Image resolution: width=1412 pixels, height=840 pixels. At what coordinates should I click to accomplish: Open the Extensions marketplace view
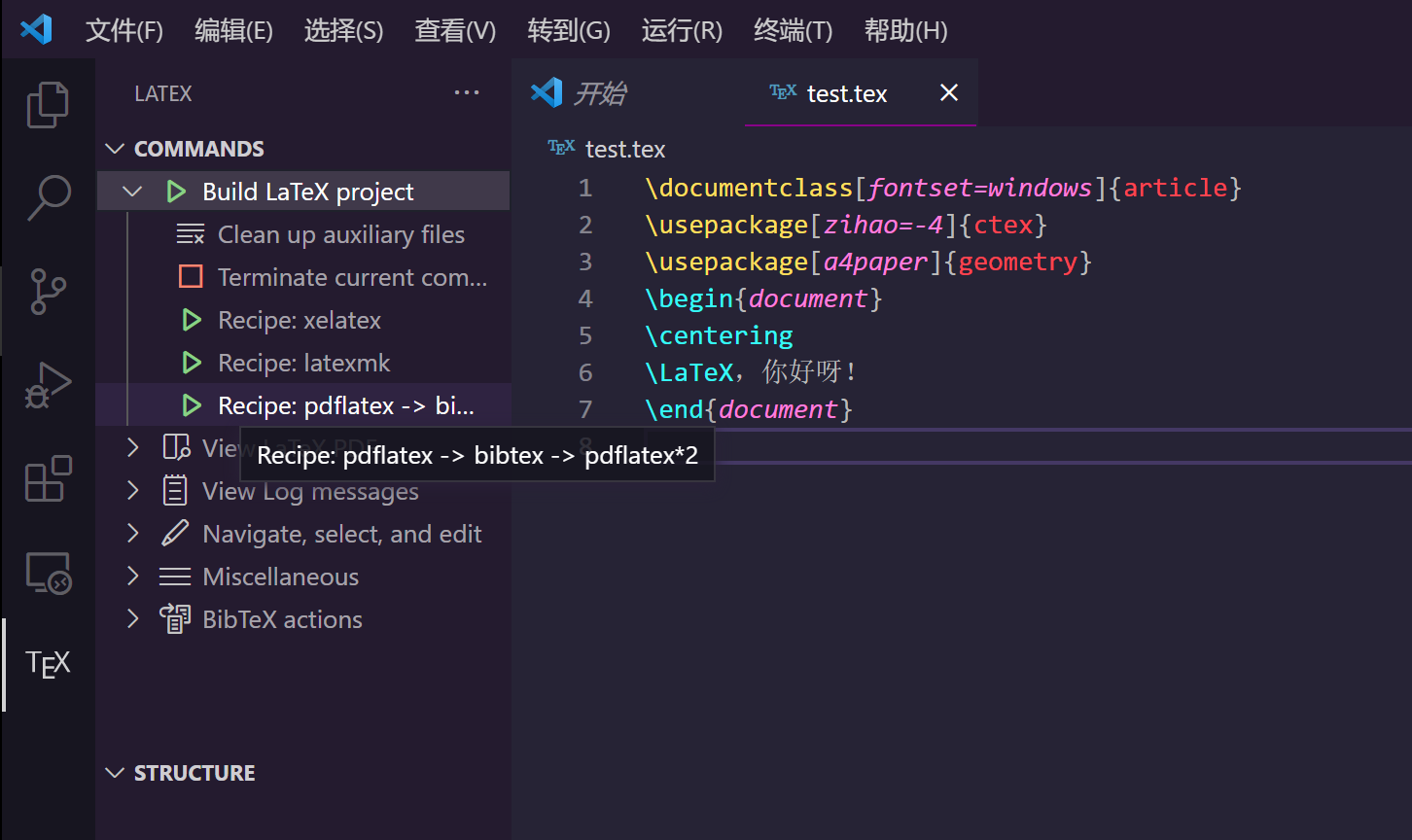[x=48, y=478]
